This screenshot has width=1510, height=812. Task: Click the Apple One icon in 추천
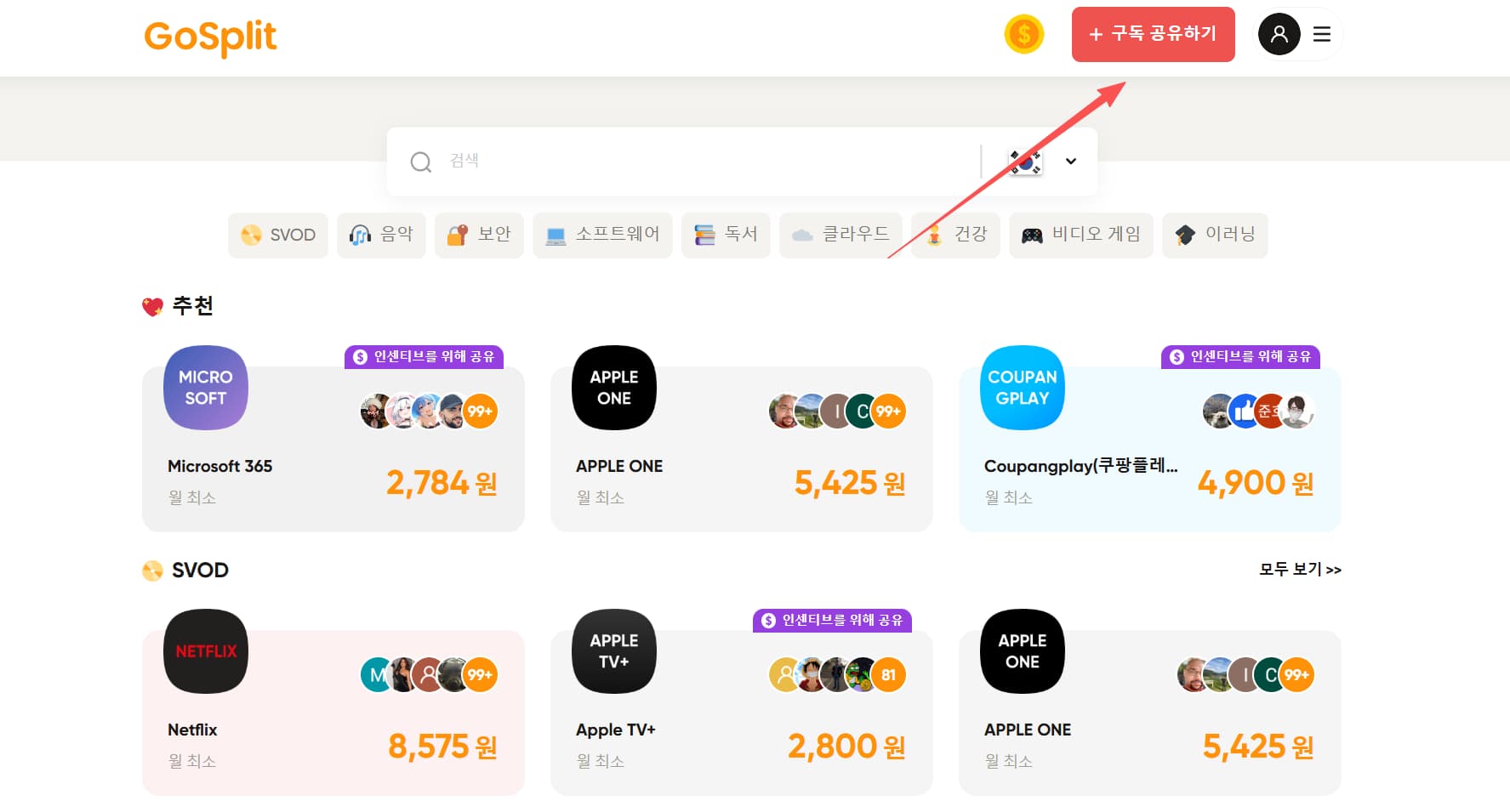pyautogui.click(x=614, y=388)
